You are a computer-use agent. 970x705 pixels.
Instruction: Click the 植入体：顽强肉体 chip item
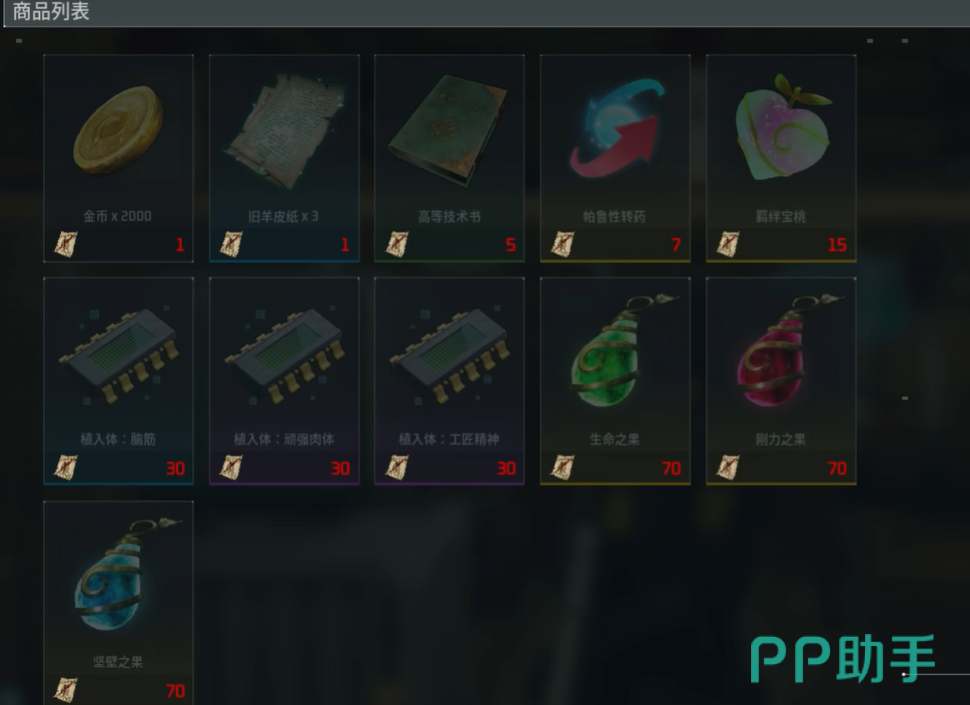[284, 355]
